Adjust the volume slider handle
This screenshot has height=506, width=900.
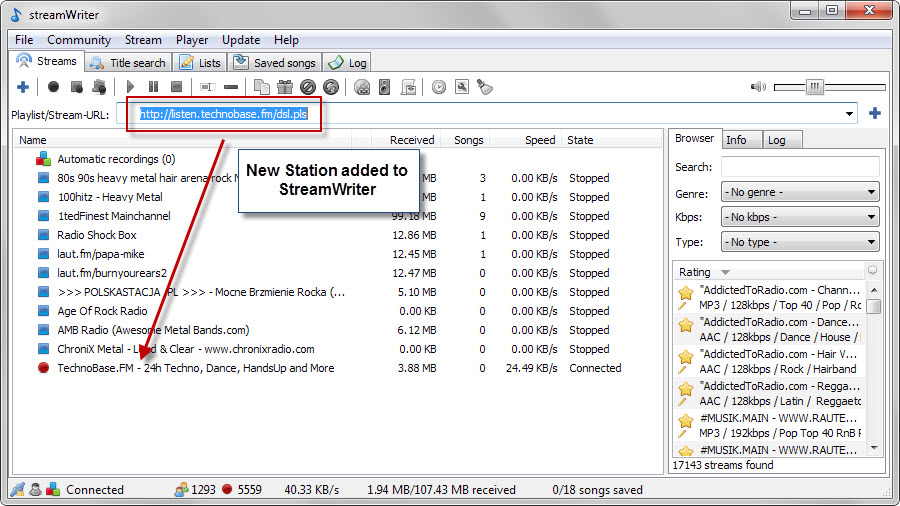tap(814, 87)
